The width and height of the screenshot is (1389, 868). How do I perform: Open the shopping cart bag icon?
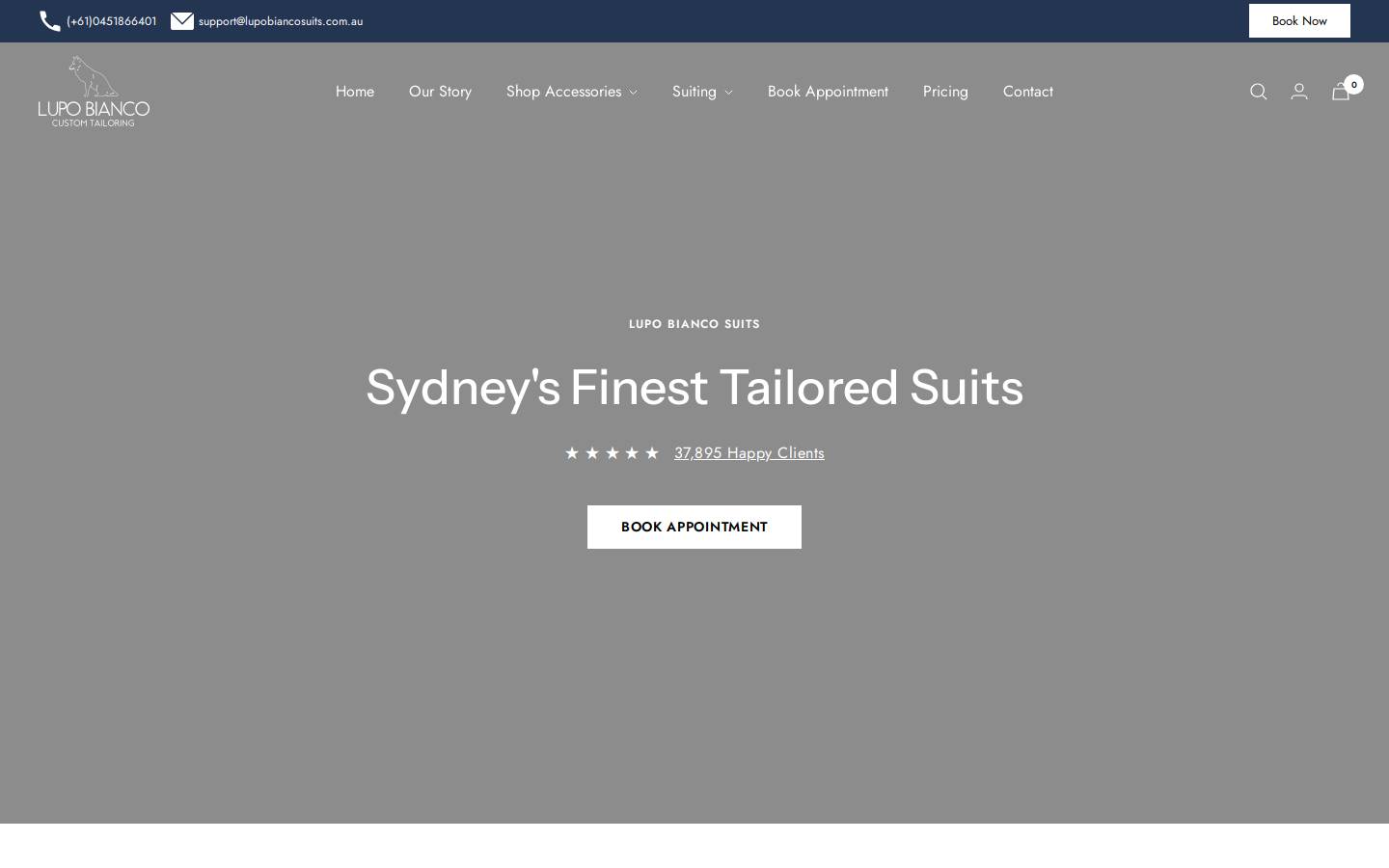[1341, 92]
